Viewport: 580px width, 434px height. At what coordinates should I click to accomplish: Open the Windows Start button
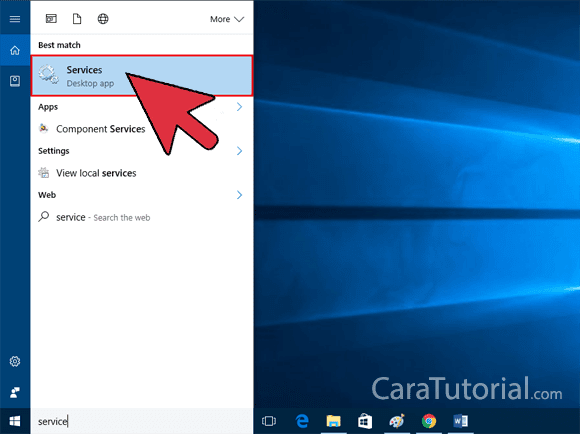(15, 421)
